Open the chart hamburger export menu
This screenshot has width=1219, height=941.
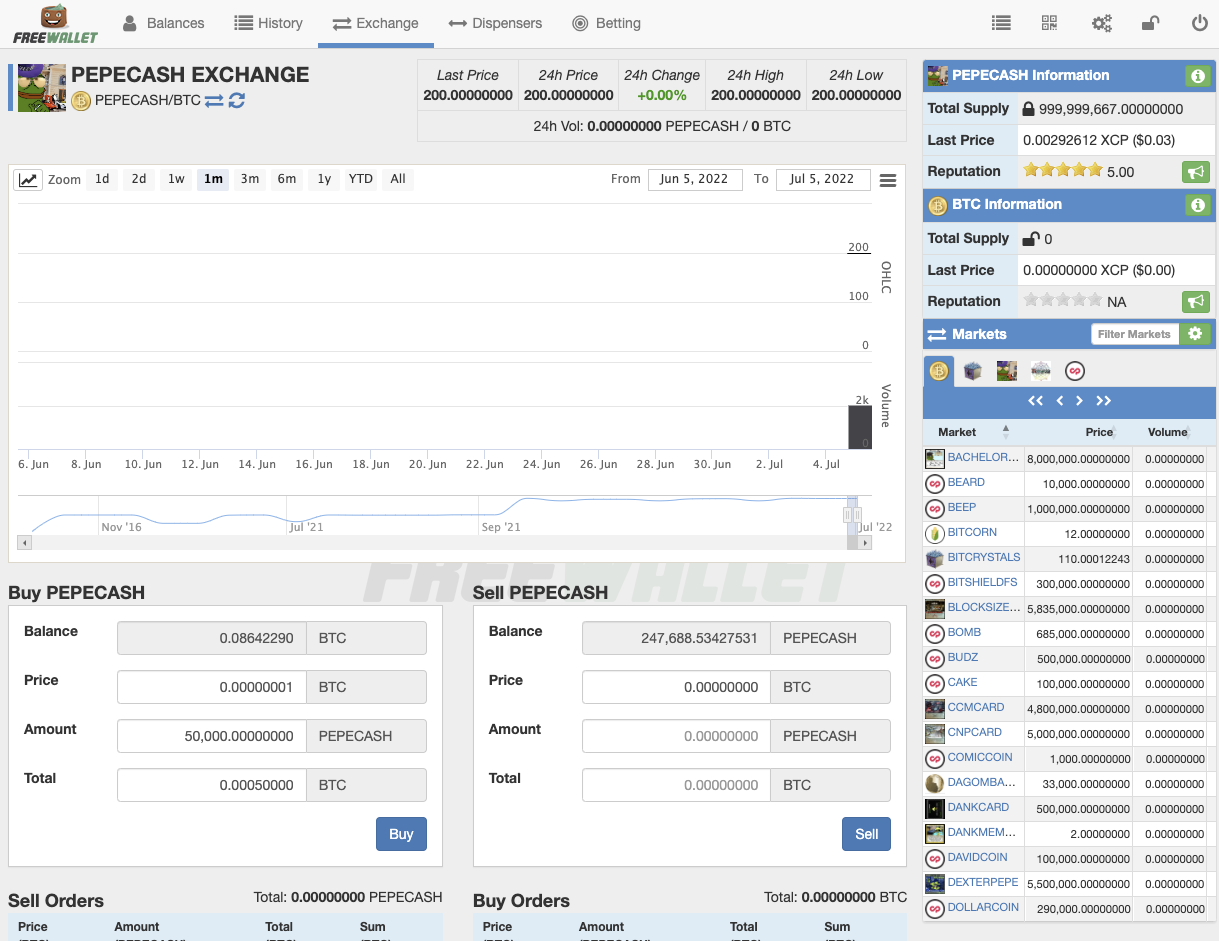click(x=888, y=180)
